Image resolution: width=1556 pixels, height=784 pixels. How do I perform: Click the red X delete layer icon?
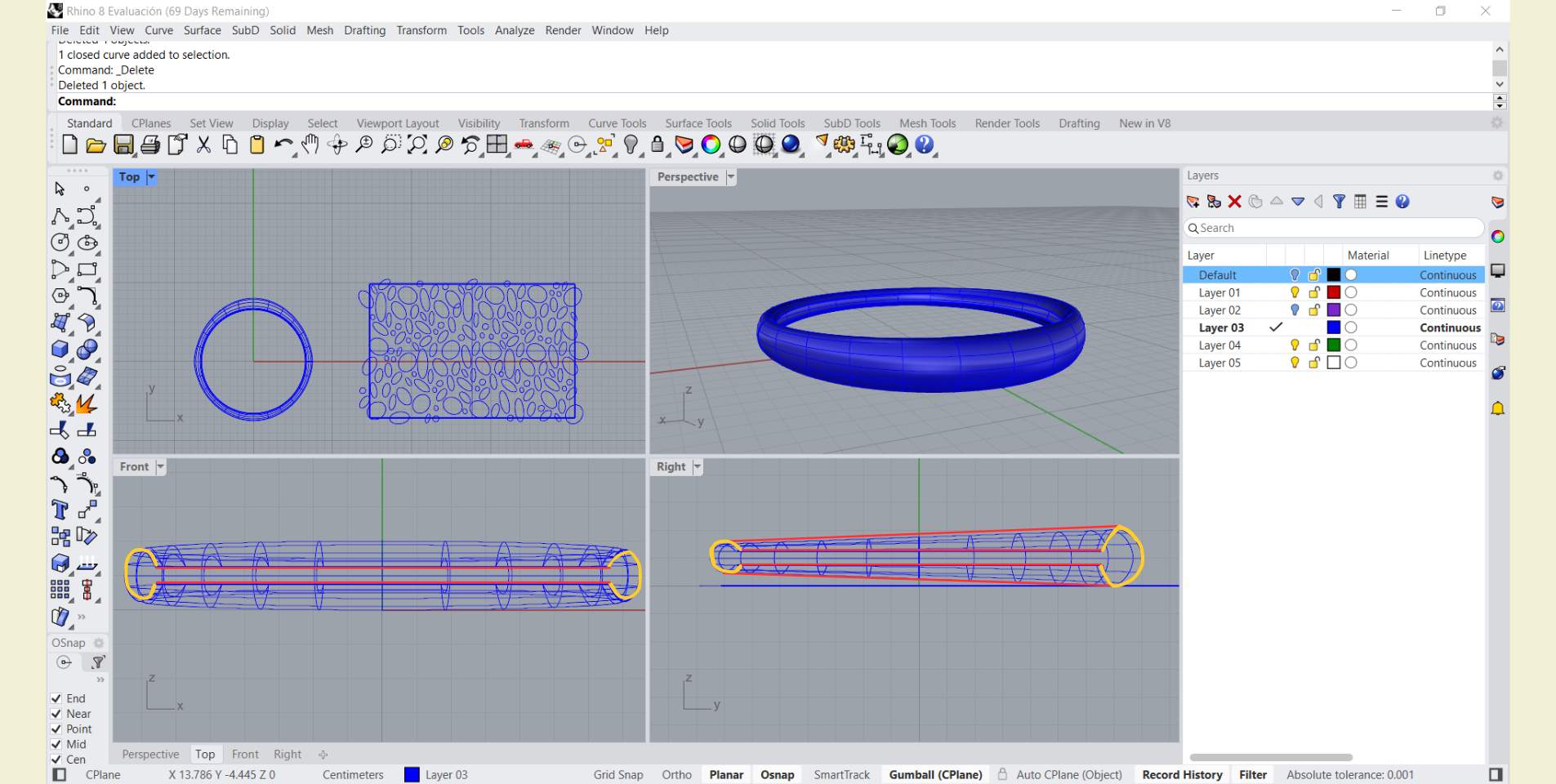click(x=1235, y=202)
